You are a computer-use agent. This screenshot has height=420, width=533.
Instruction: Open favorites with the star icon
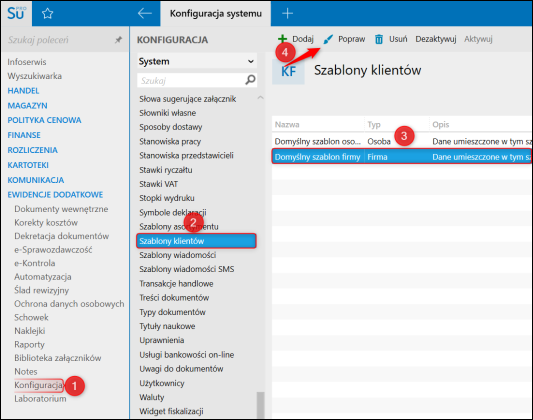[47, 14]
